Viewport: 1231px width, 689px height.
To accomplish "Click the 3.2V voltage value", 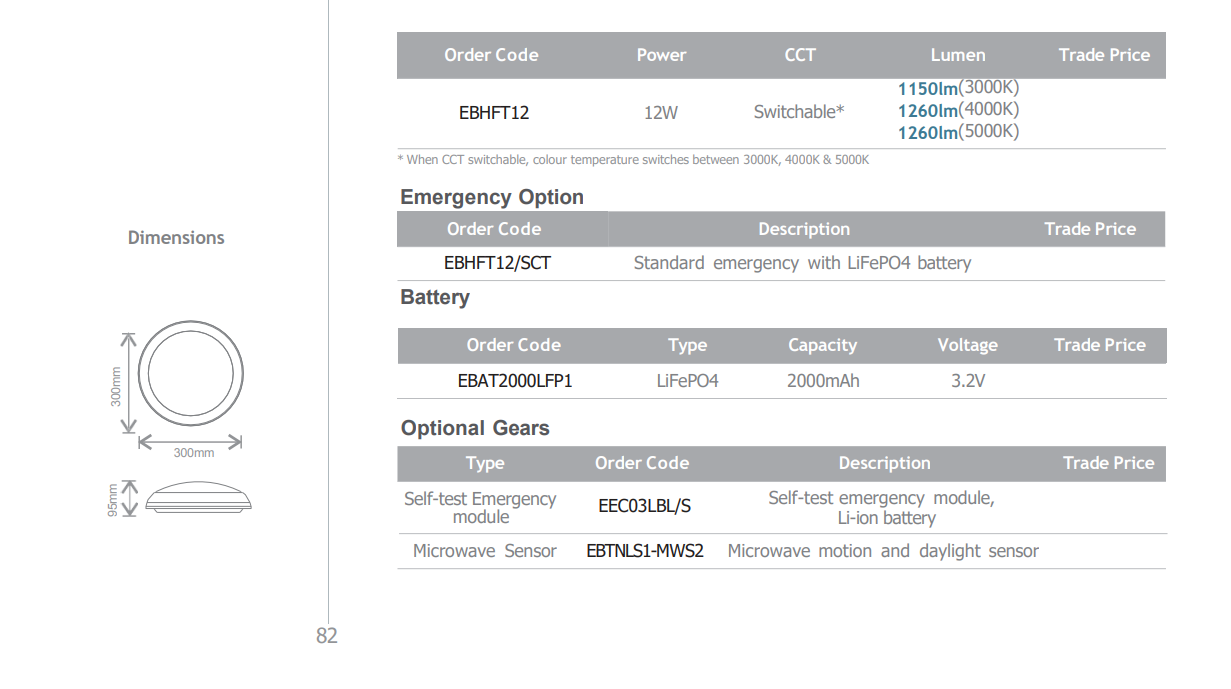I will [x=967, y=381].
